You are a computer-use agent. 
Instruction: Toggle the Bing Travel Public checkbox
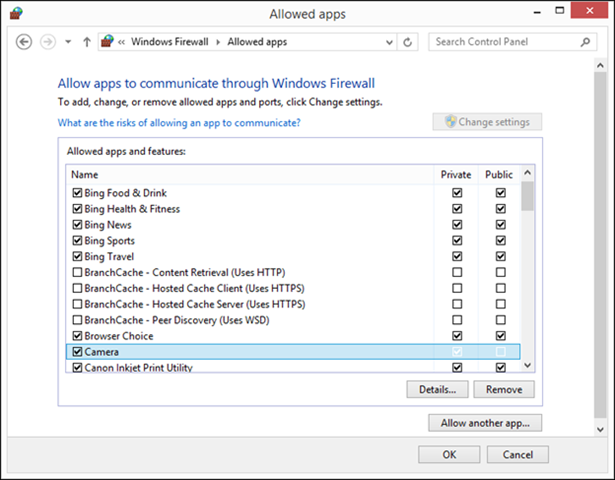pyautogui.click(x=500, y=256)
